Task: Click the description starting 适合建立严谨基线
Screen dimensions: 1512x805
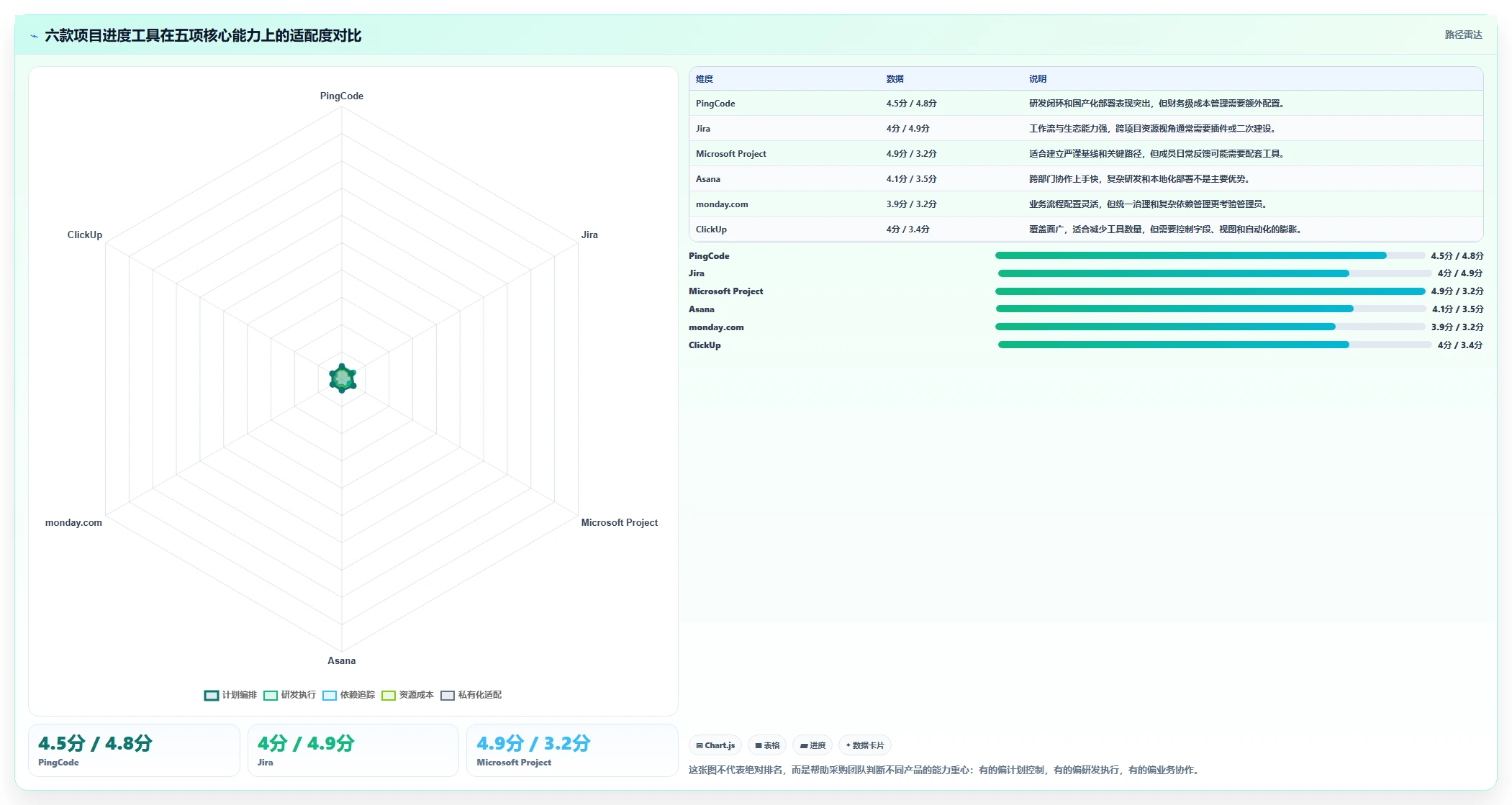Action: [1157, 154]
